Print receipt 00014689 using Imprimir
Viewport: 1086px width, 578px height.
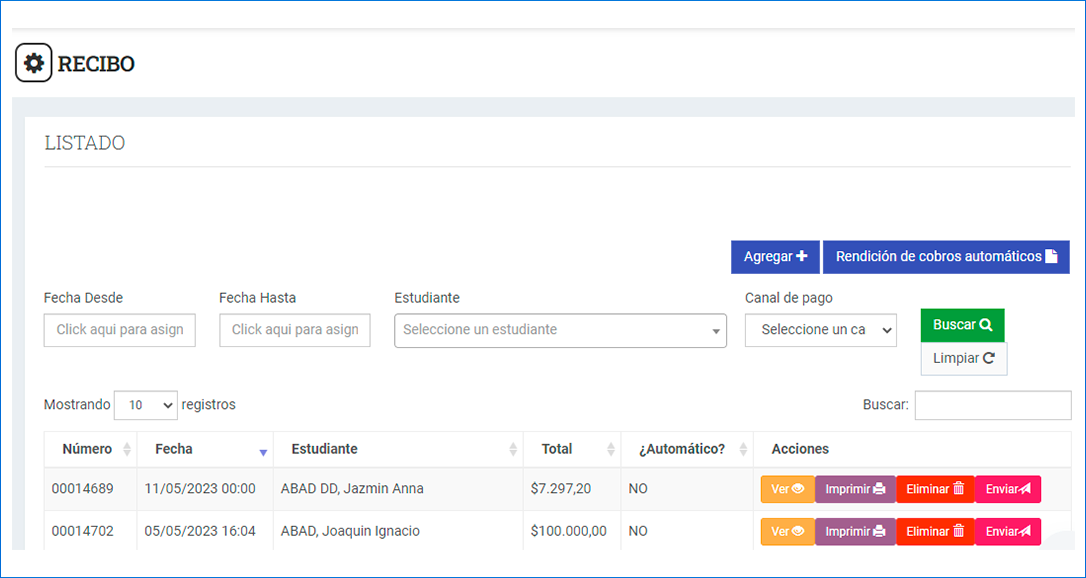855,489
